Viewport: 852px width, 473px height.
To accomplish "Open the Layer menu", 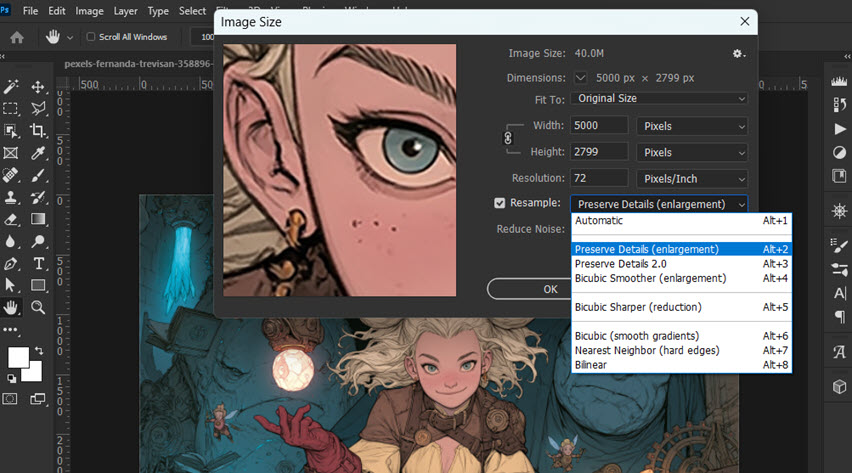I will pos(125,11).
